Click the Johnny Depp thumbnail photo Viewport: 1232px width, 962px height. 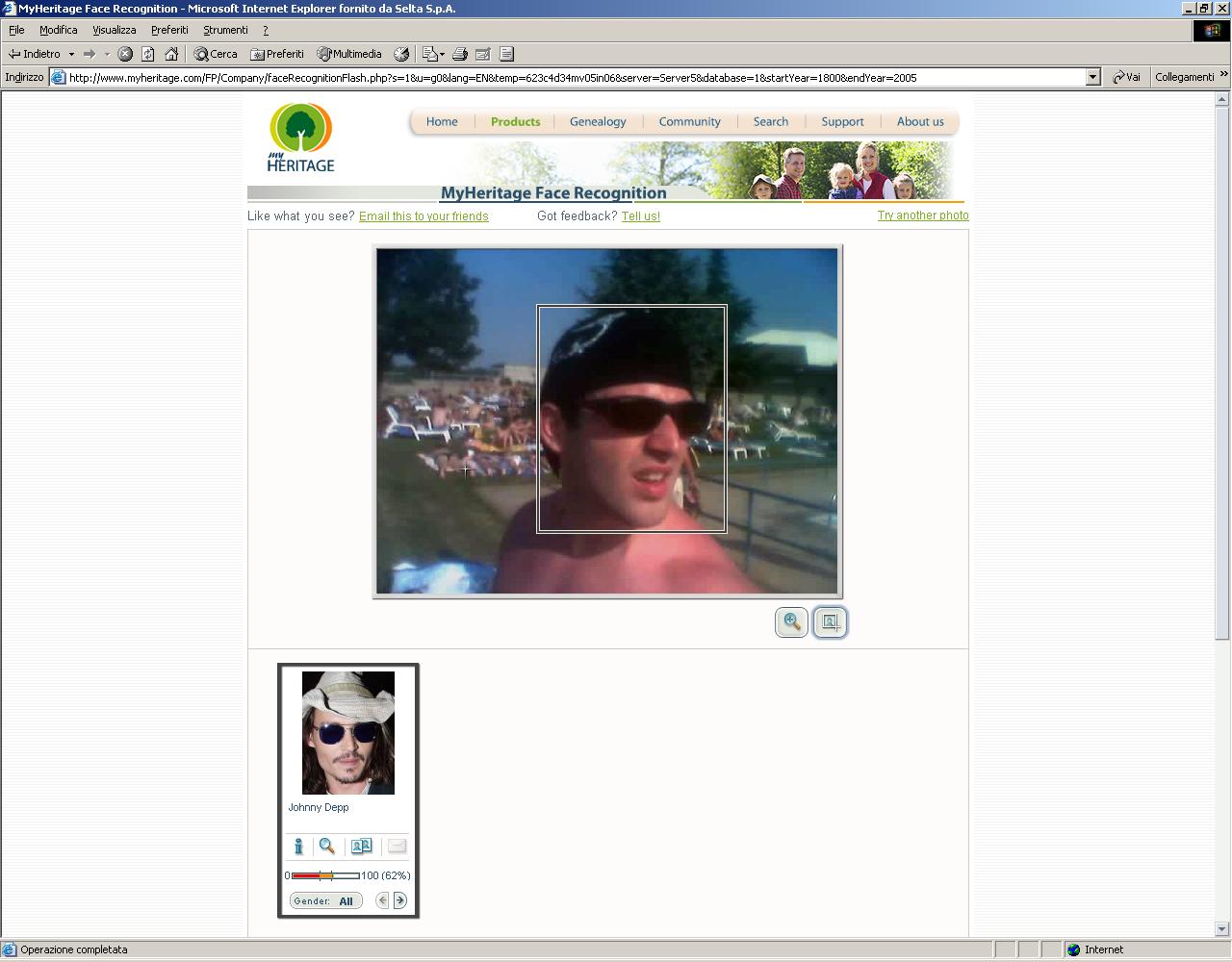click(x=347, y=733)
